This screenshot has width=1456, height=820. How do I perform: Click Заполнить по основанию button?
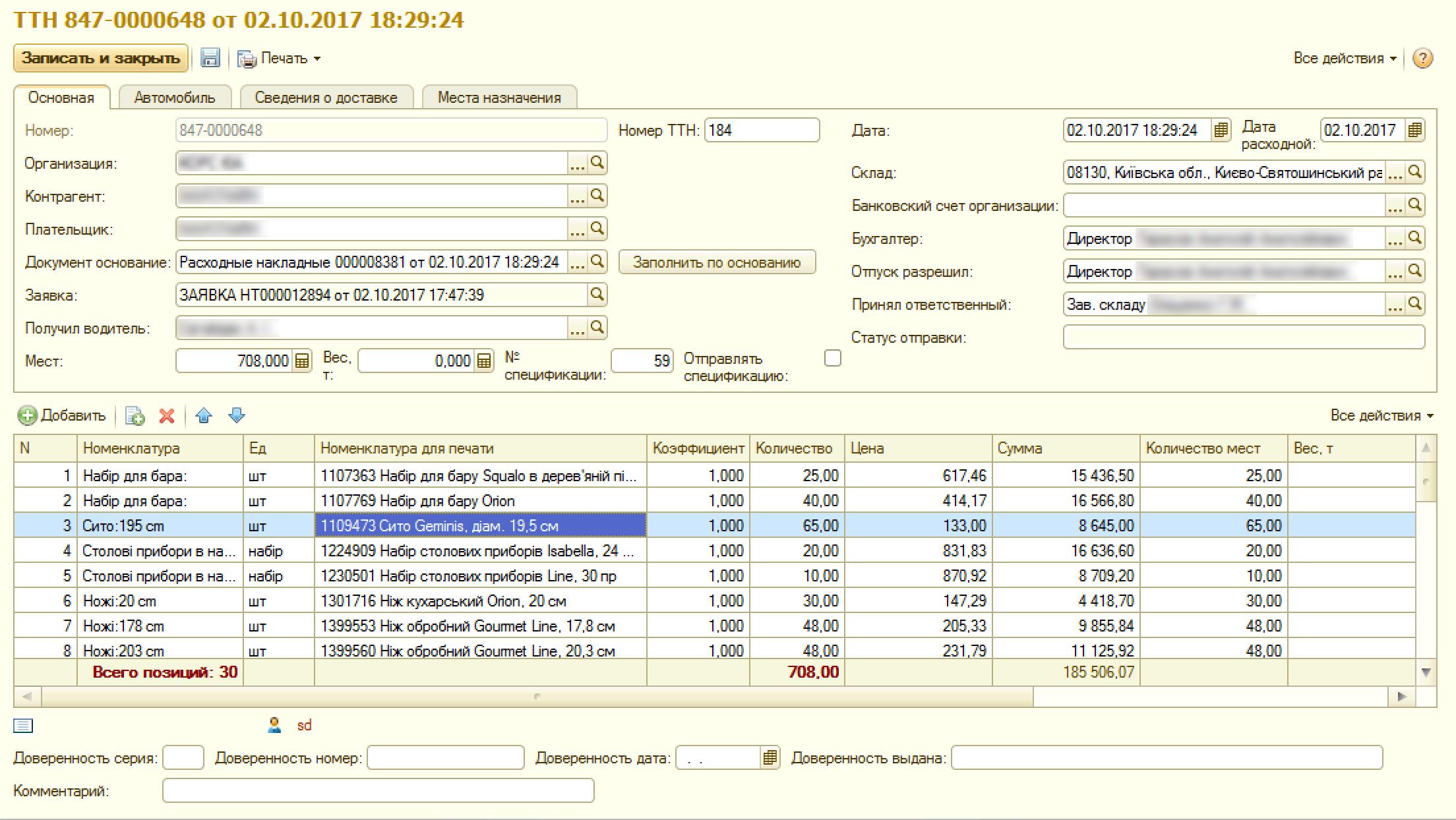717,262
